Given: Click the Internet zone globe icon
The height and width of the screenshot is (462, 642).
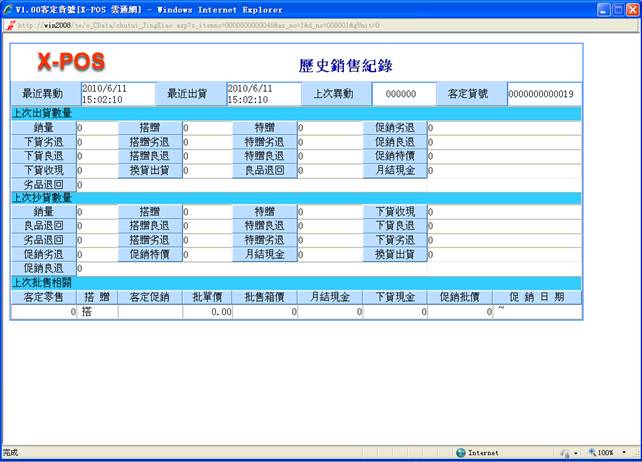Looking at the screenshot, I should [461, 453].
